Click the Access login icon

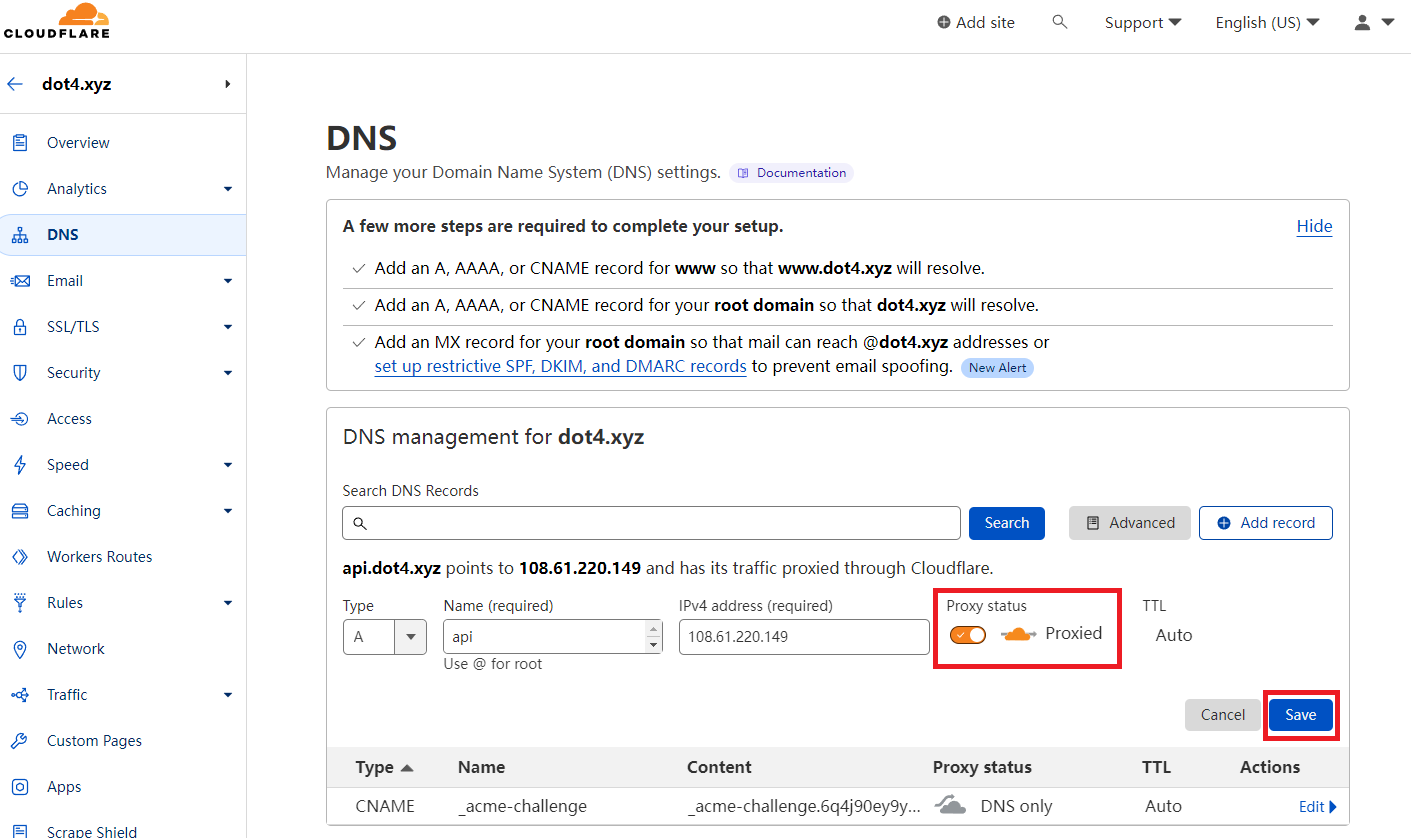tap(19, 419)
